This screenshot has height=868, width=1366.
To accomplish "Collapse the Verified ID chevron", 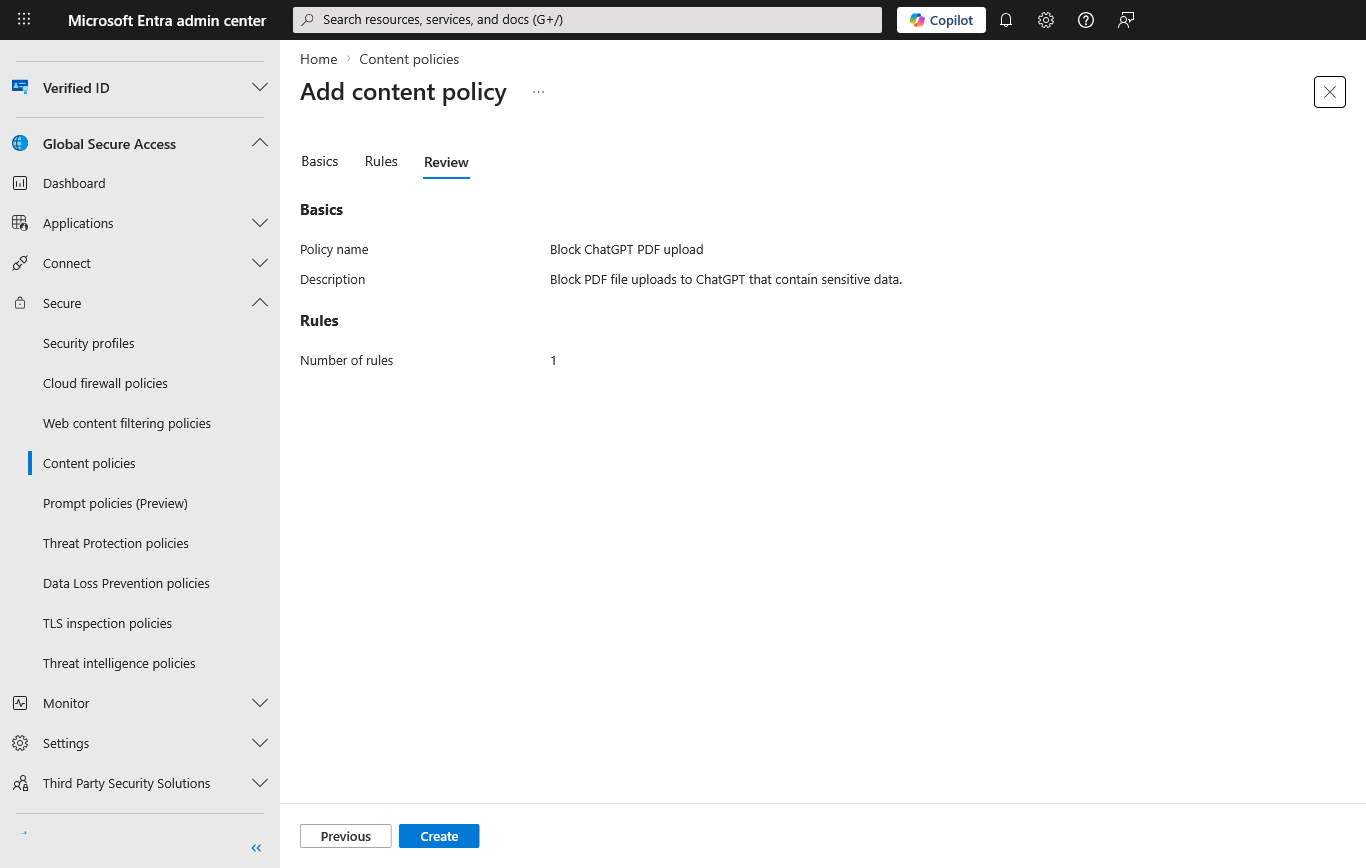I will 260,87.
